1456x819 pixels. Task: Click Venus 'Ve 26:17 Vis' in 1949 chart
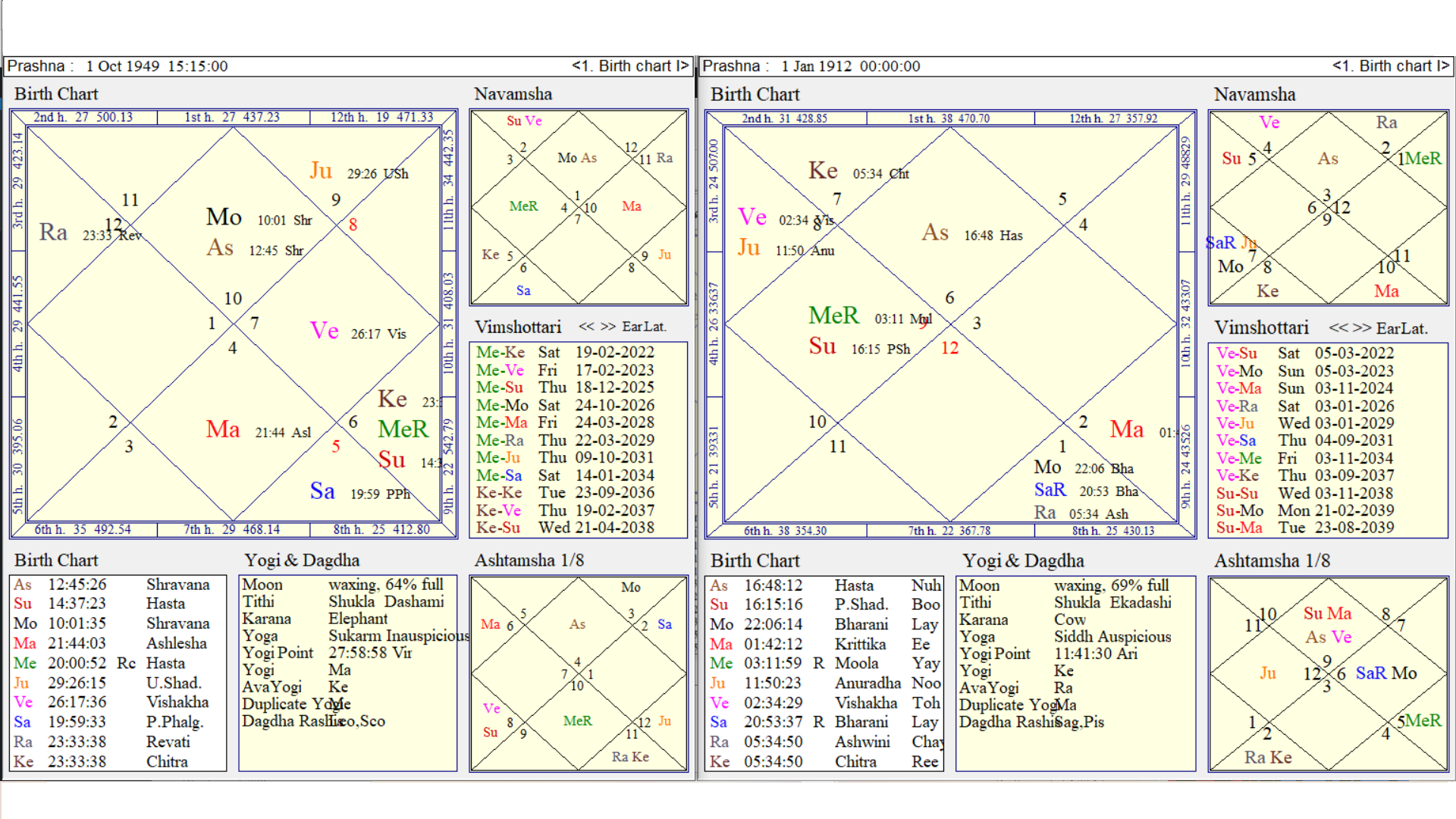click(x=358, y=331)
